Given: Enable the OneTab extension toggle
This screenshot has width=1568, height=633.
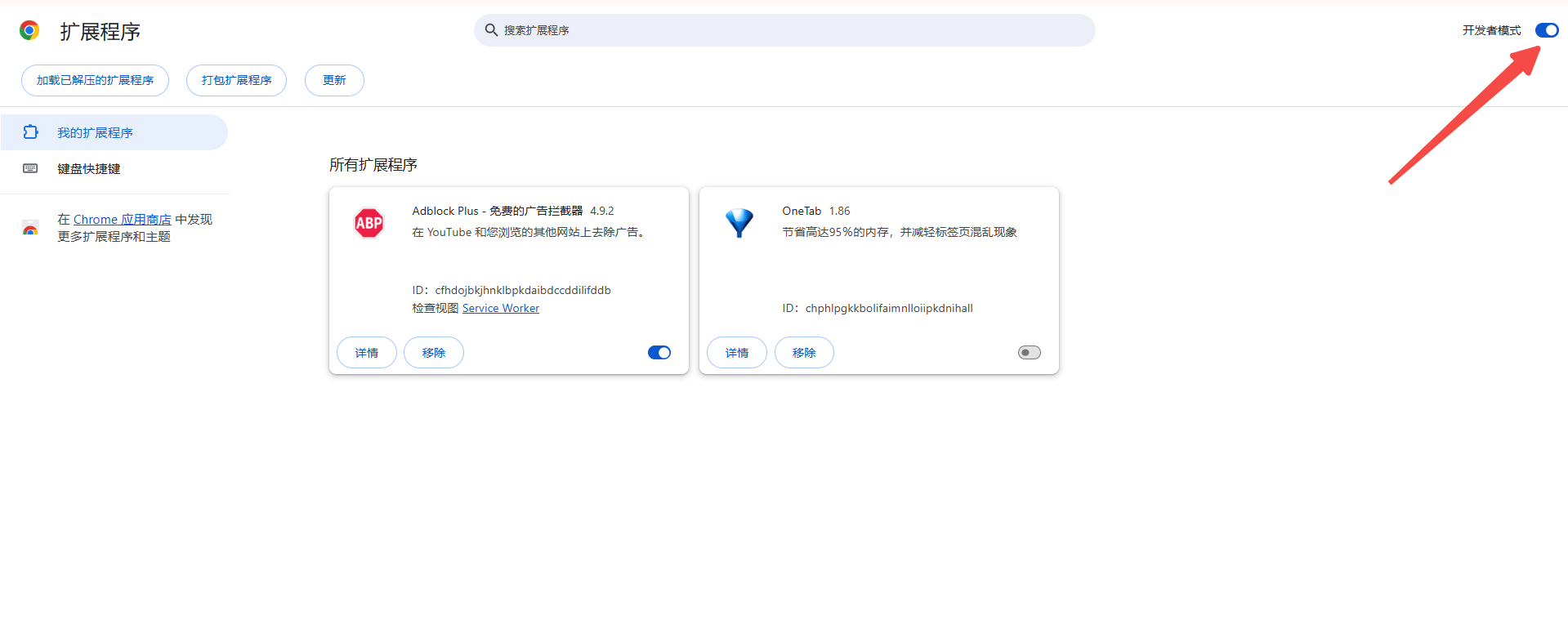Looking at the screenshot, I should pos(1030,353).
